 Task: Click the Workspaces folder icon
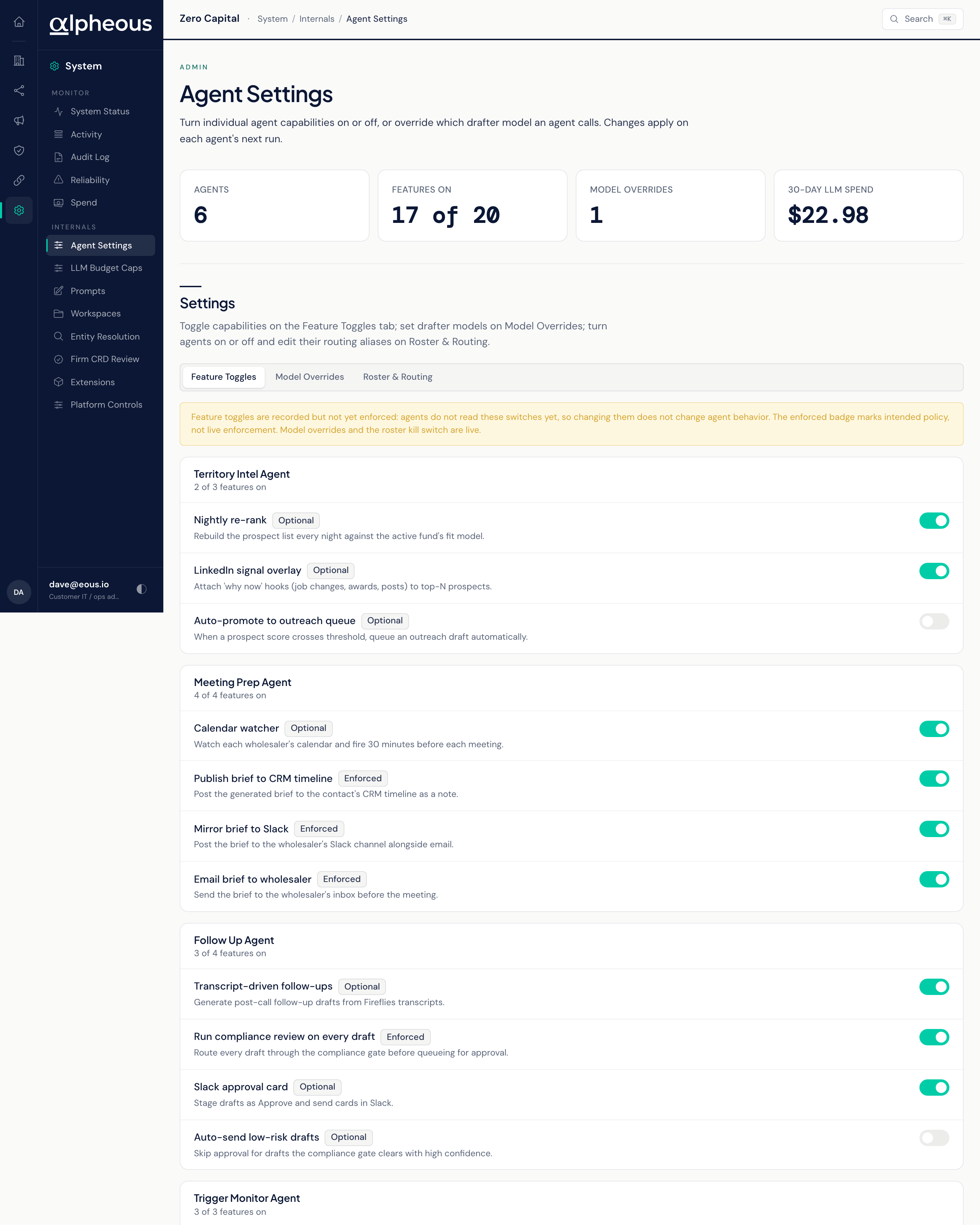click(x=59, y=314)
